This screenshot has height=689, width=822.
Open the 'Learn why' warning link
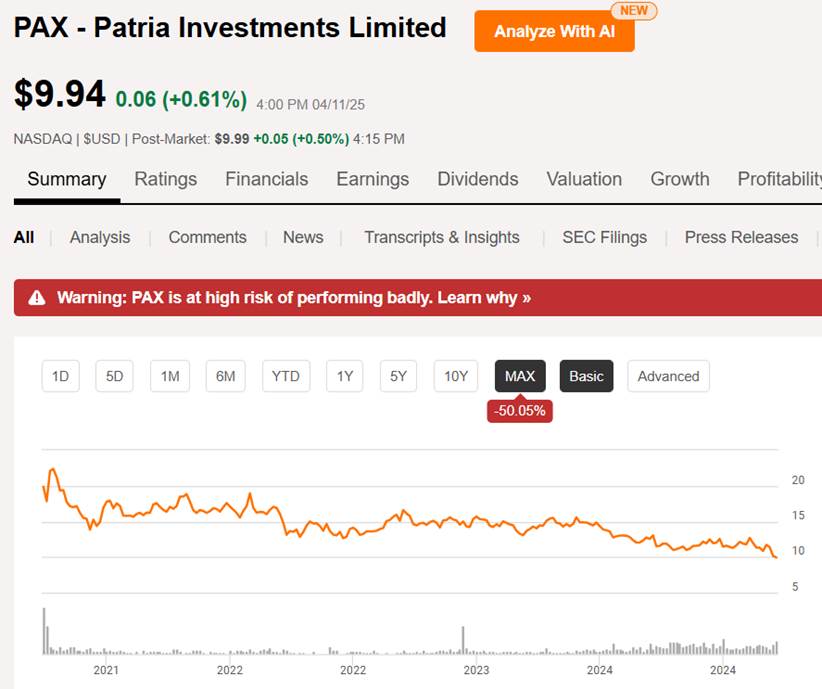pyautogui.click(x=484, y=298)
